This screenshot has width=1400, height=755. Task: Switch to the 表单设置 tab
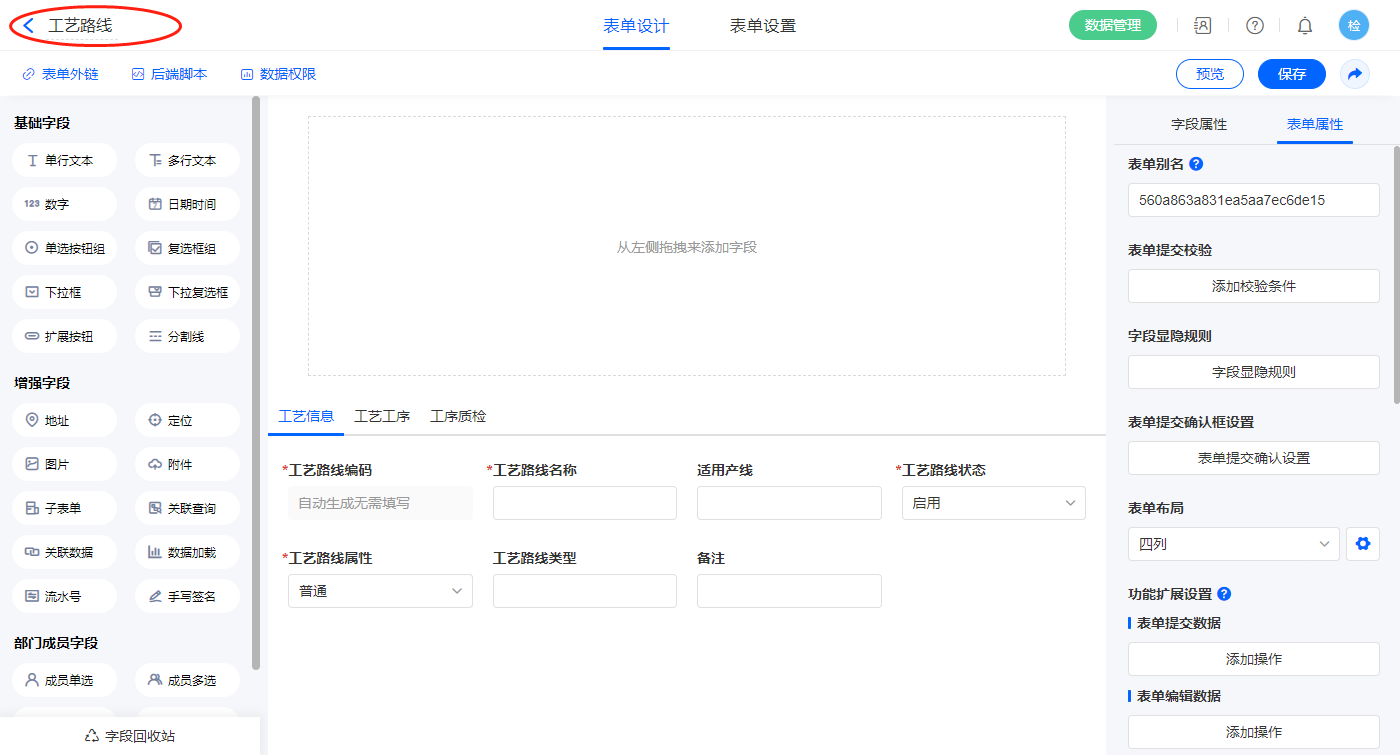point(762,26)
